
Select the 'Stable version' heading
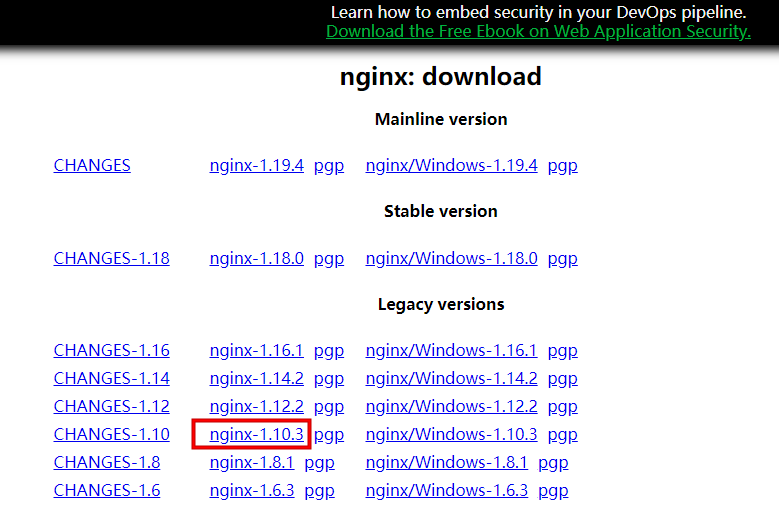[x=441, y=211]
